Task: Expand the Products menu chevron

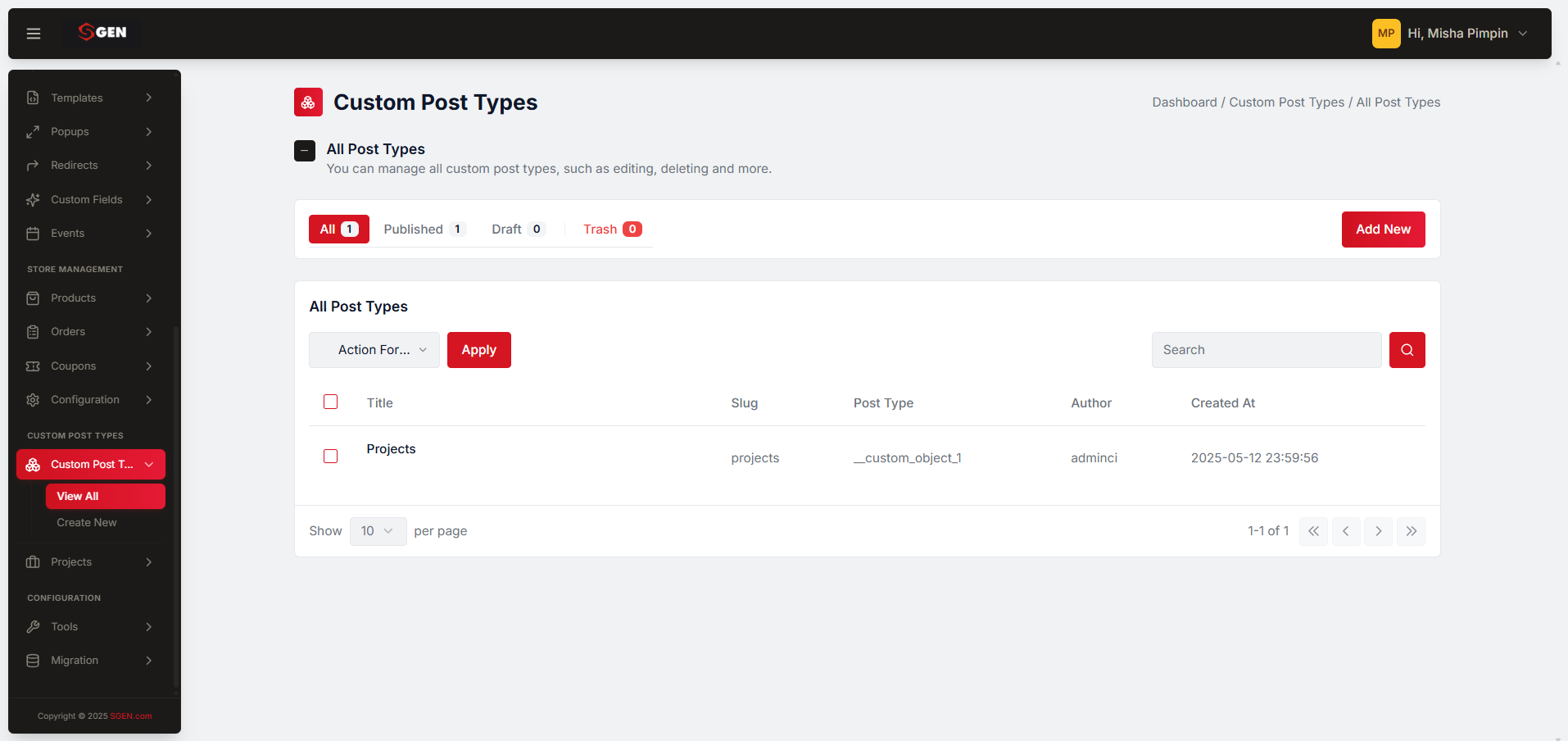Action: click(x=149, y=298)
